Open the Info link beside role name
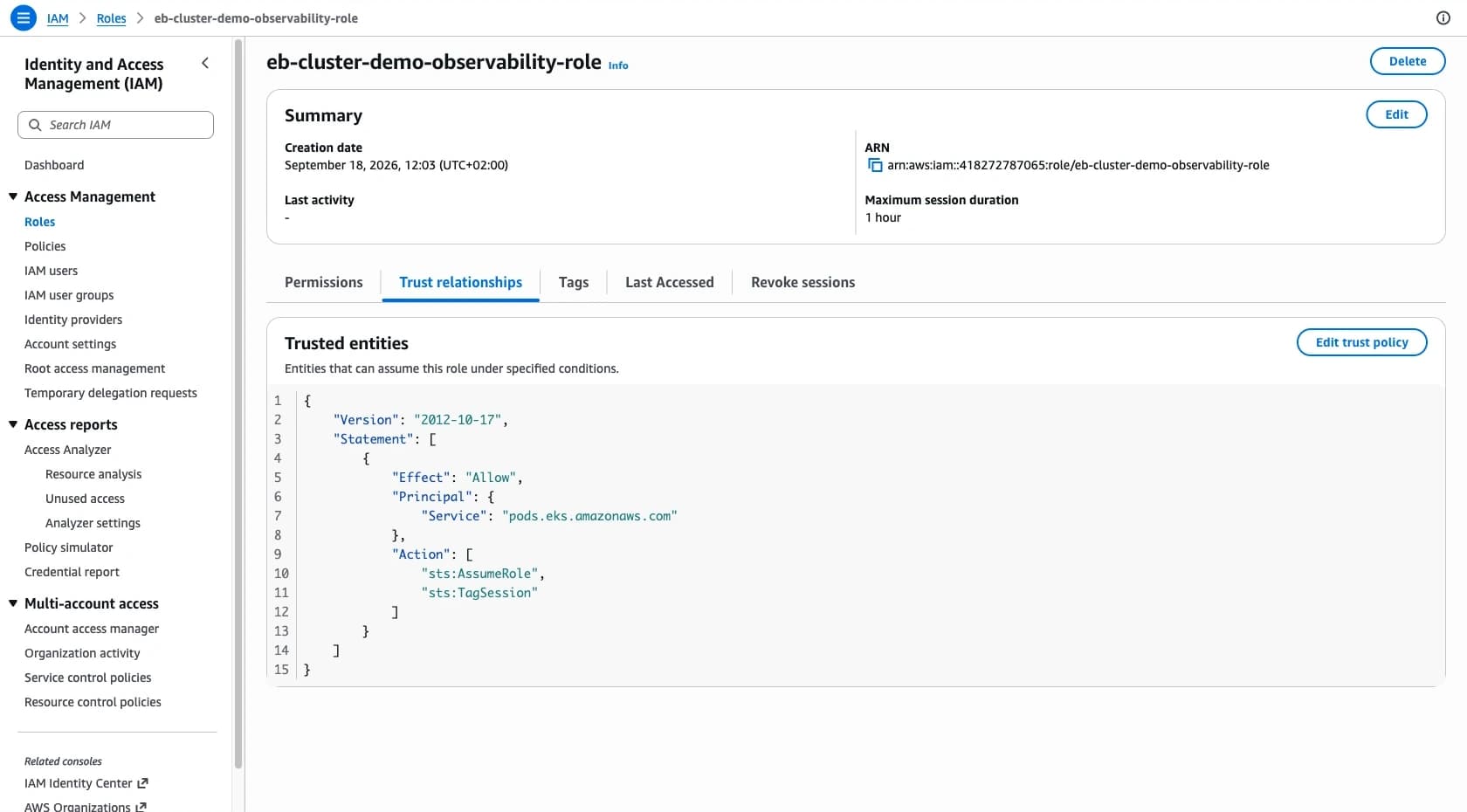This screenshot has height=812, width=1467. [x=618, y=65]
